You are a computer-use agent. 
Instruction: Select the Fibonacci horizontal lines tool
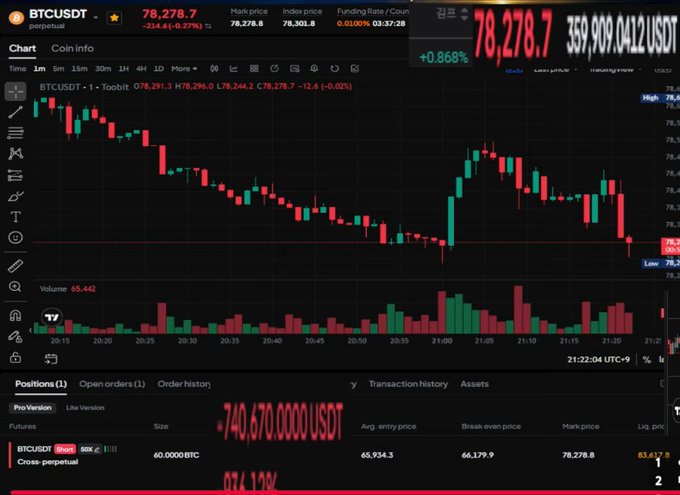pos(16,133)
